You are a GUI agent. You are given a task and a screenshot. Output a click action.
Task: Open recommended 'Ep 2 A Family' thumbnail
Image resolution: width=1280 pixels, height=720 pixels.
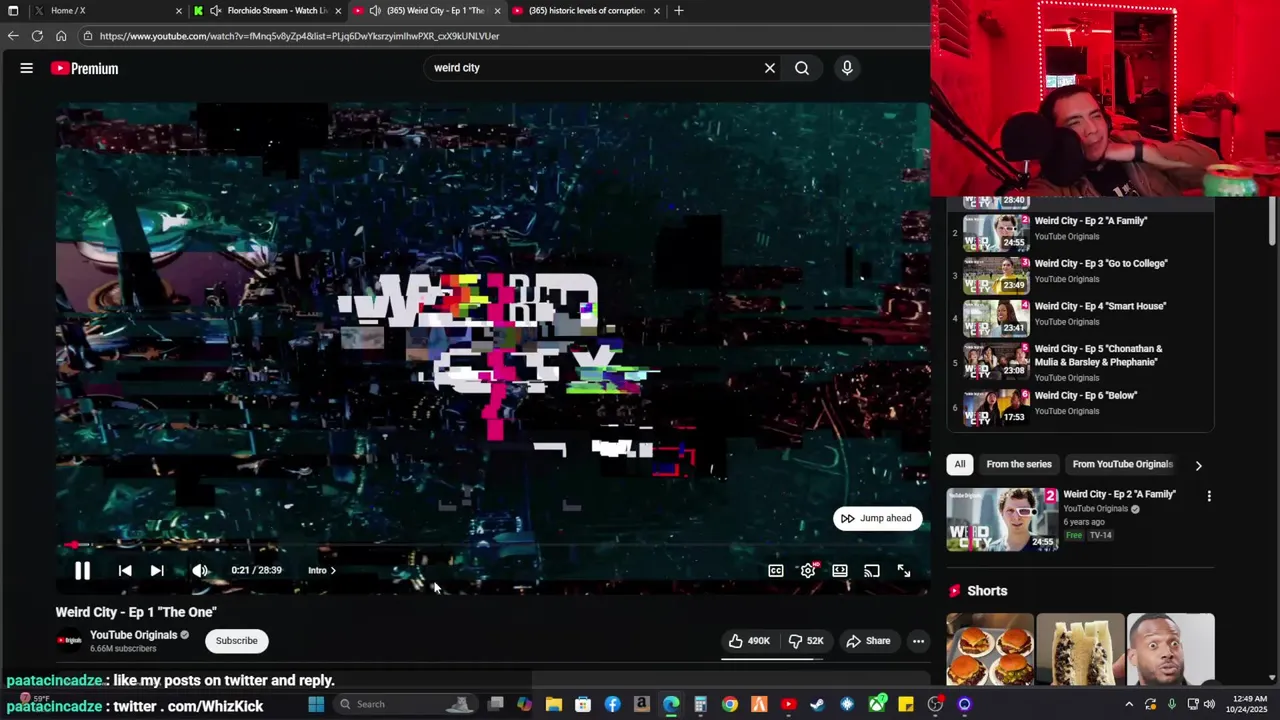pos(1003,520)
